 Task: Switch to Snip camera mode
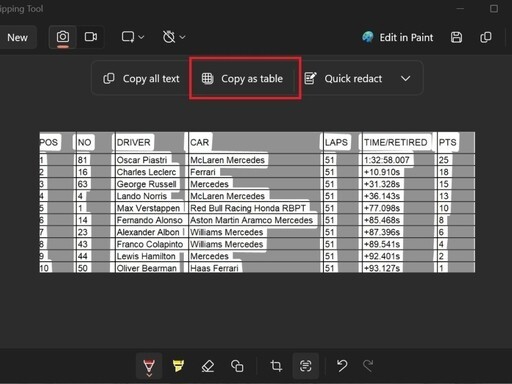pyautogui.click(x=63, y=37)
